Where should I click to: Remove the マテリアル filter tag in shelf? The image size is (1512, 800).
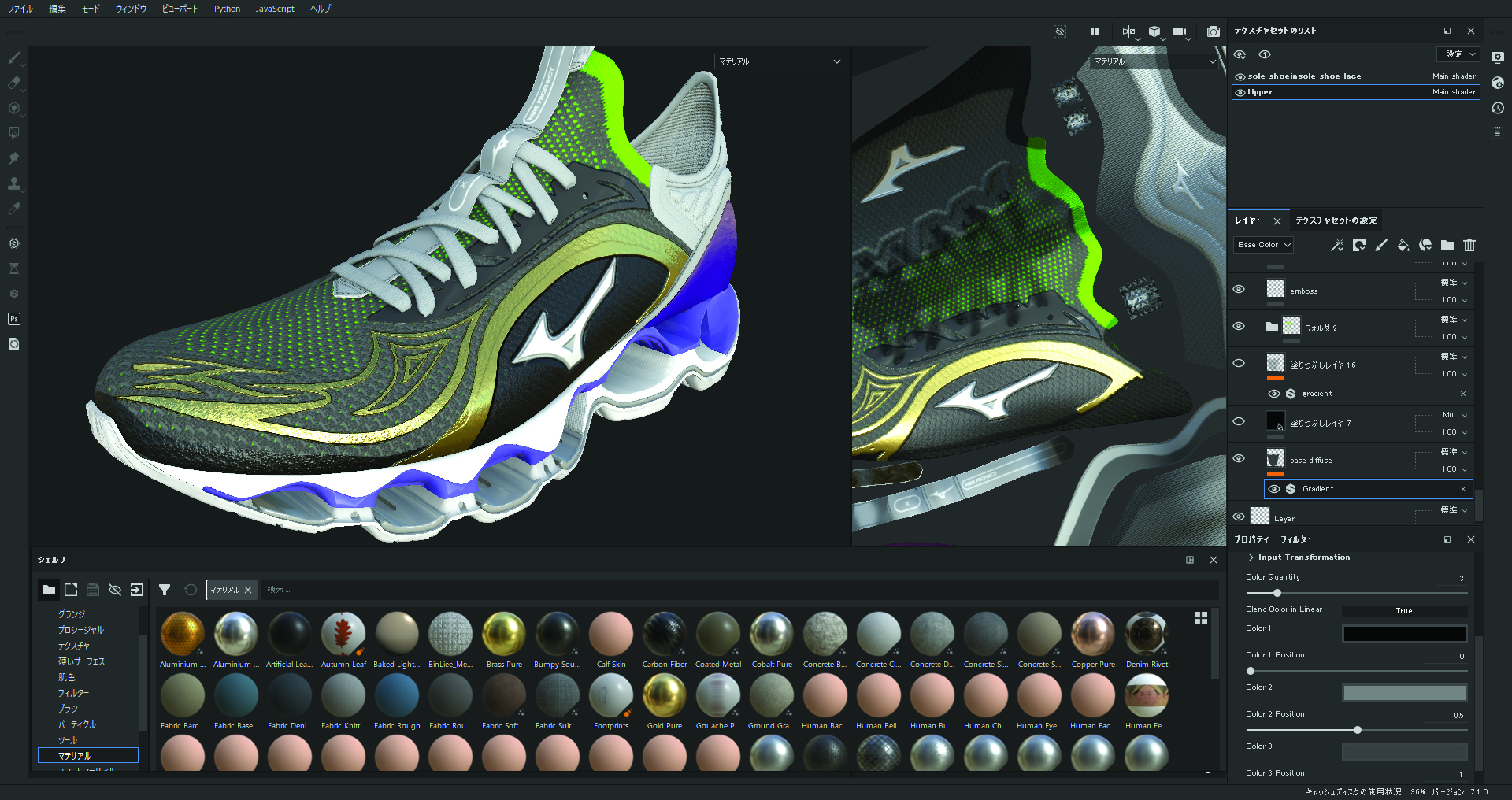[248, 590]
